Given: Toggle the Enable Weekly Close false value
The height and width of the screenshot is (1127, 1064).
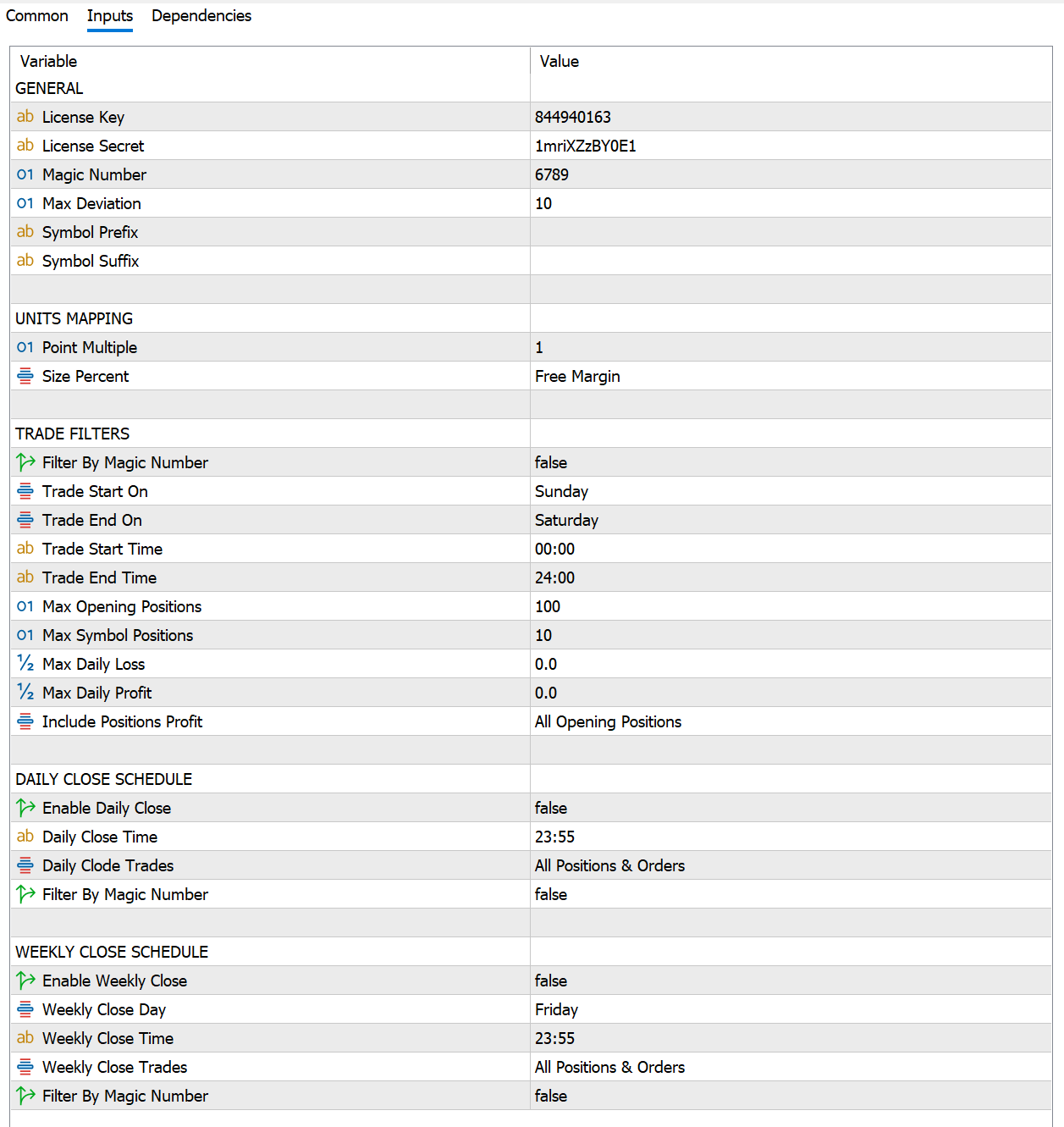Looking at the screenshot, I should click(551, 981).
